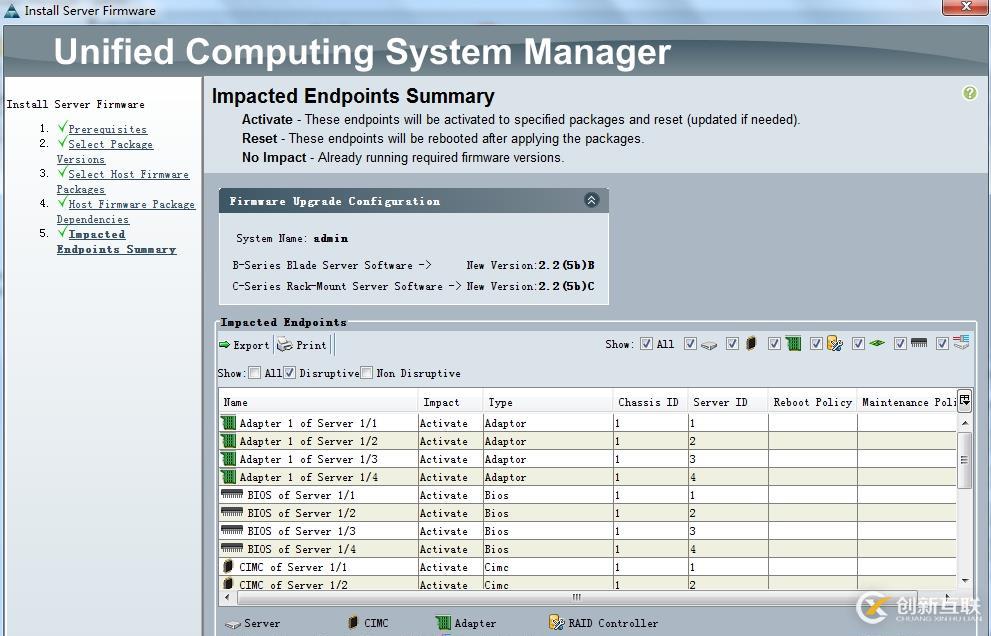
Task: Click the green board filter icon in Show row
Action: [877, 343]
